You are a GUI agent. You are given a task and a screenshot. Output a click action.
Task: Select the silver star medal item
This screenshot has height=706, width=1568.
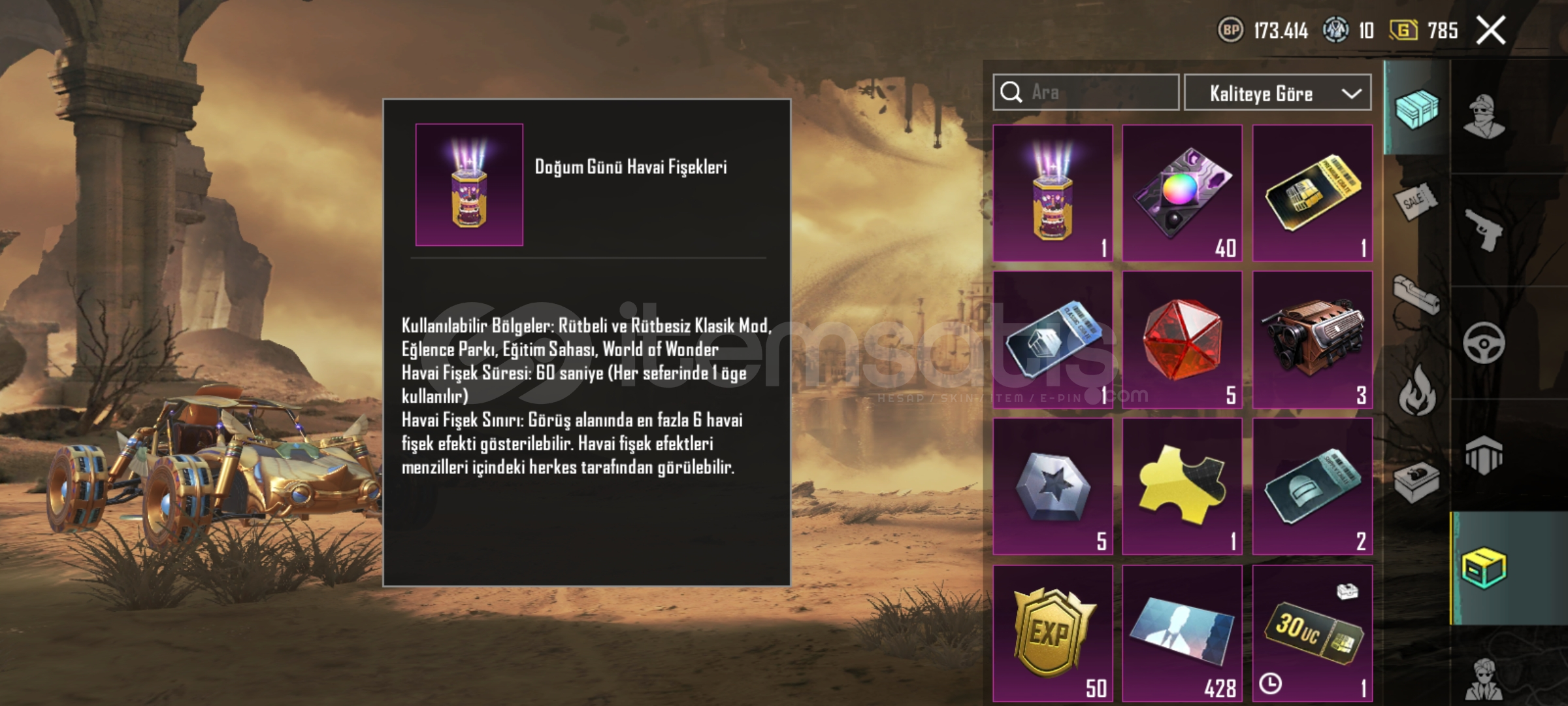coord(1053,486)
